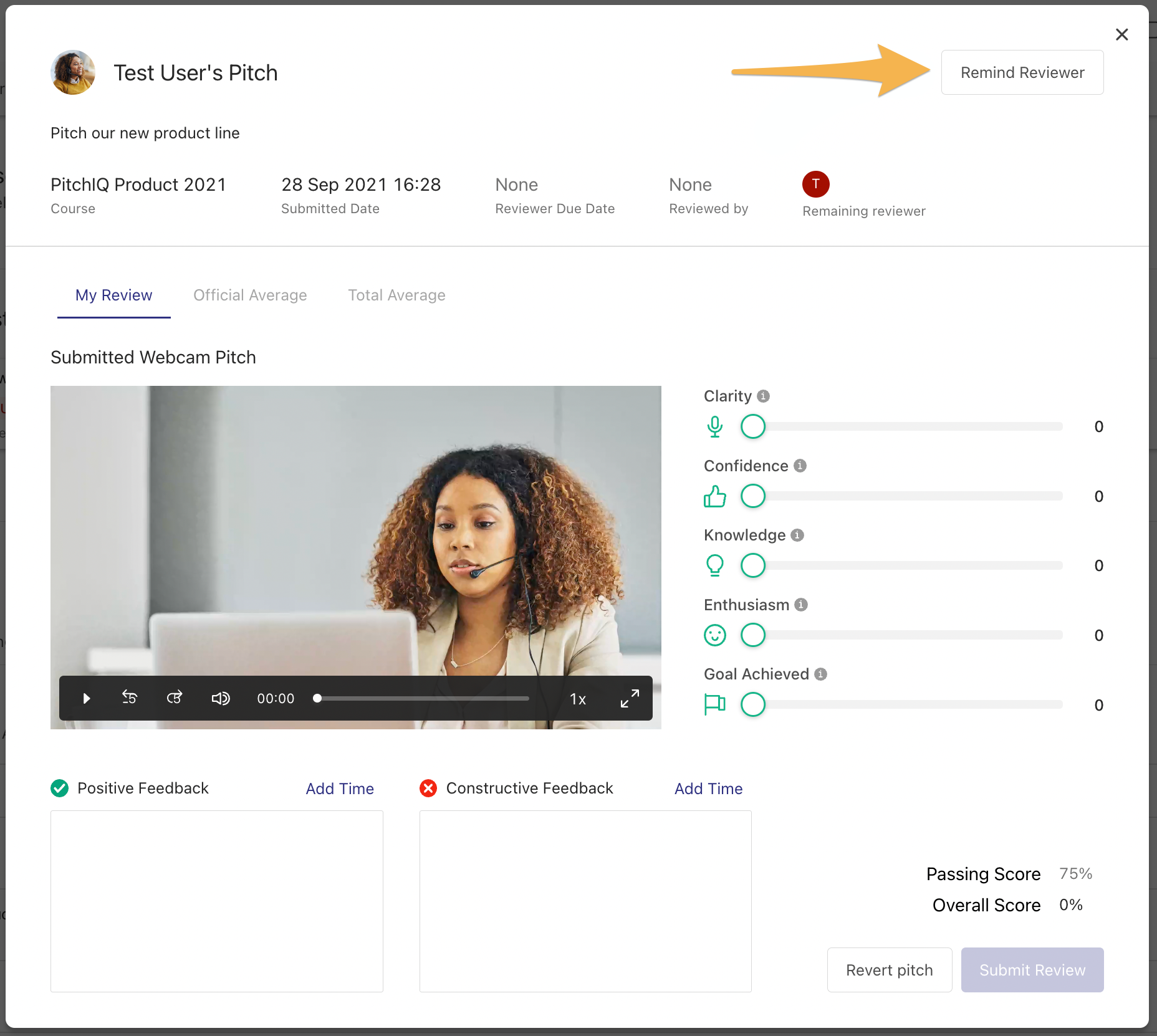Click the Revert pitch button
This screenshot has height=1036, width=1157.
click(x=889, y=970)
